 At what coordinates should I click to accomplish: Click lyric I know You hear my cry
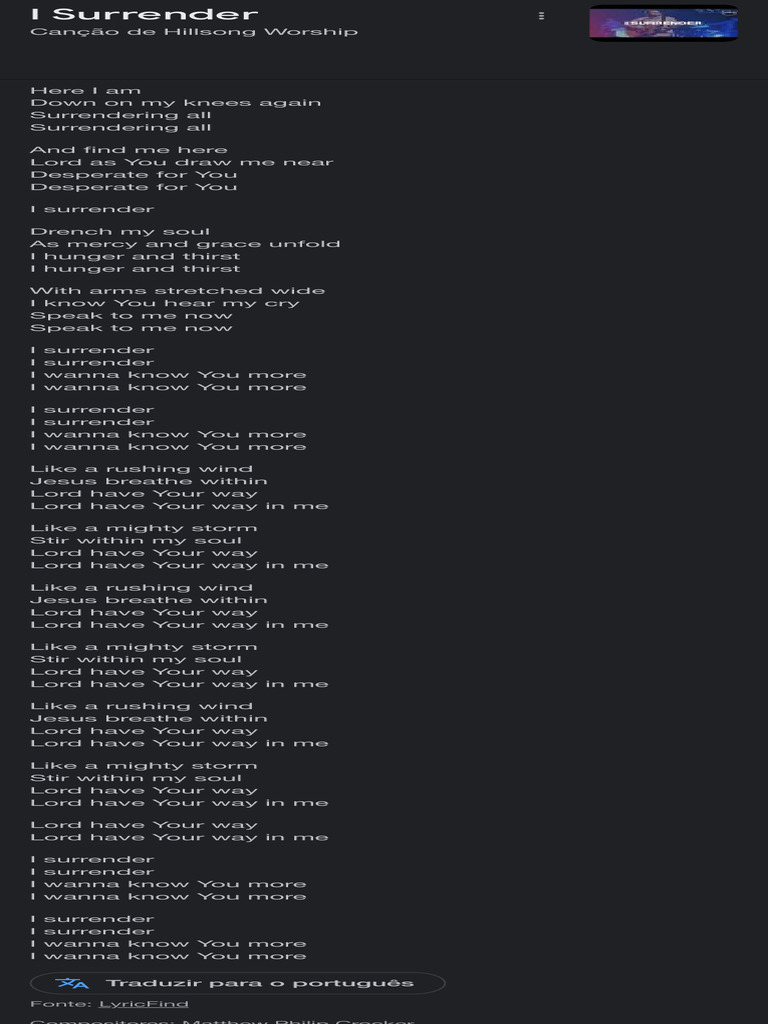coord(165,303)
